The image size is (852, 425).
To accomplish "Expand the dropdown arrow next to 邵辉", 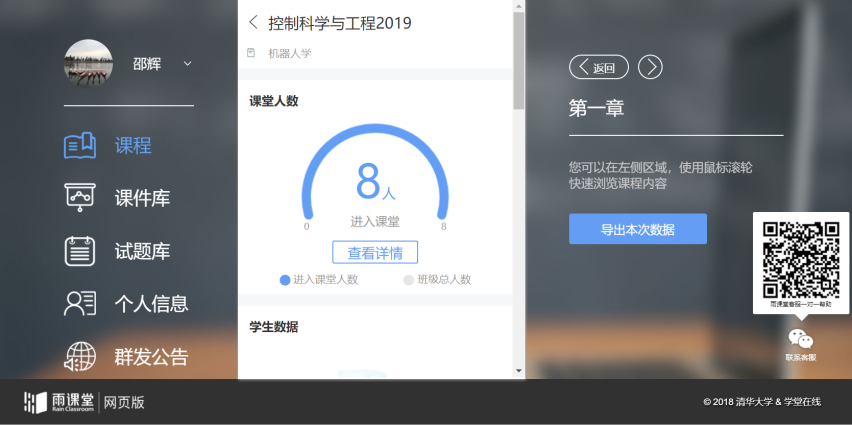I will pos(187,64).
